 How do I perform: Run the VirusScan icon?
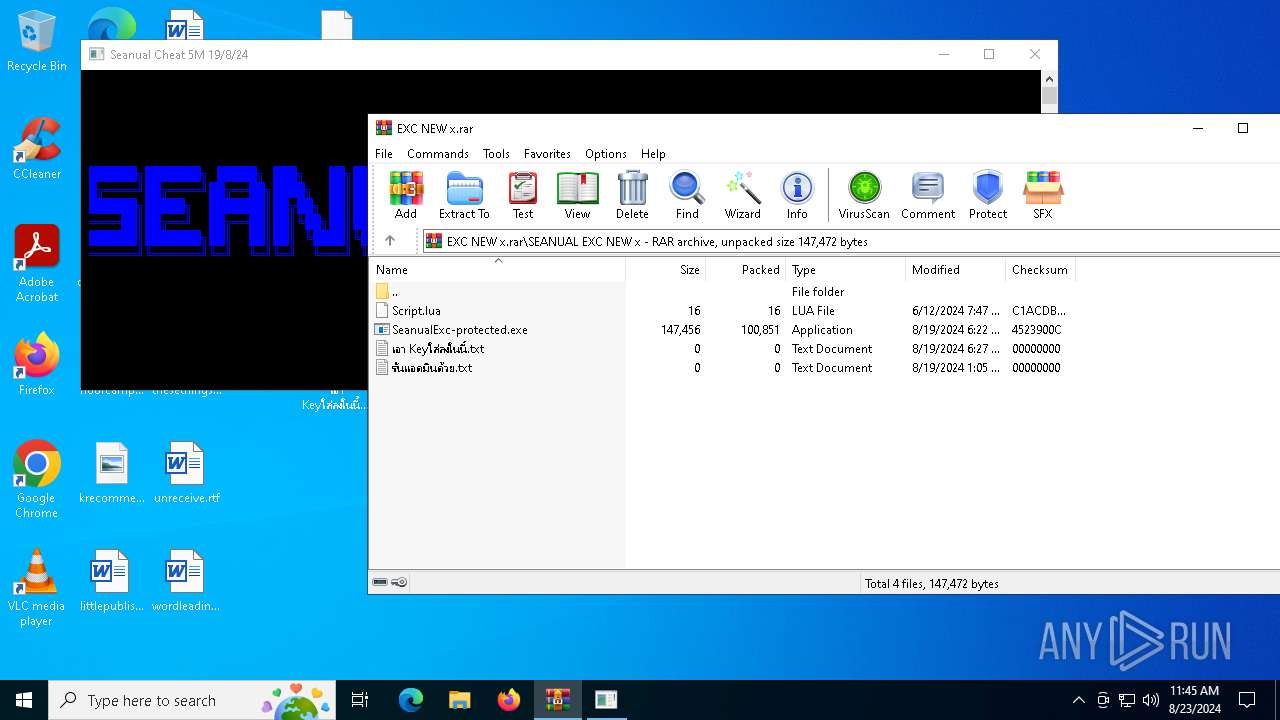[864, 195]
